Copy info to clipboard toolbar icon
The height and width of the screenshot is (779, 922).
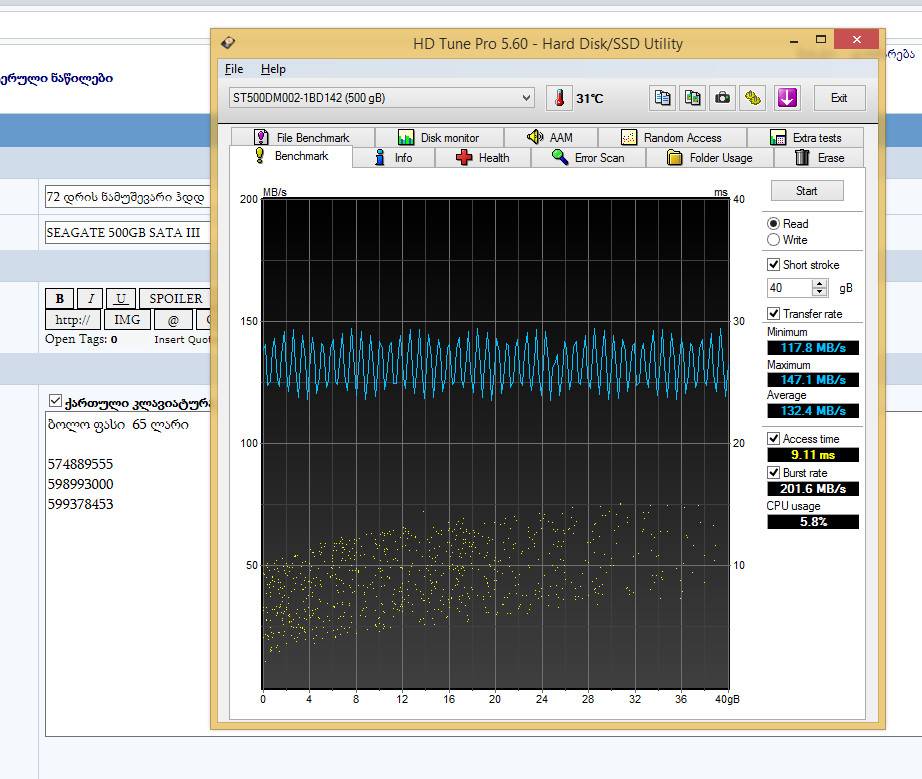pos(662,98)
